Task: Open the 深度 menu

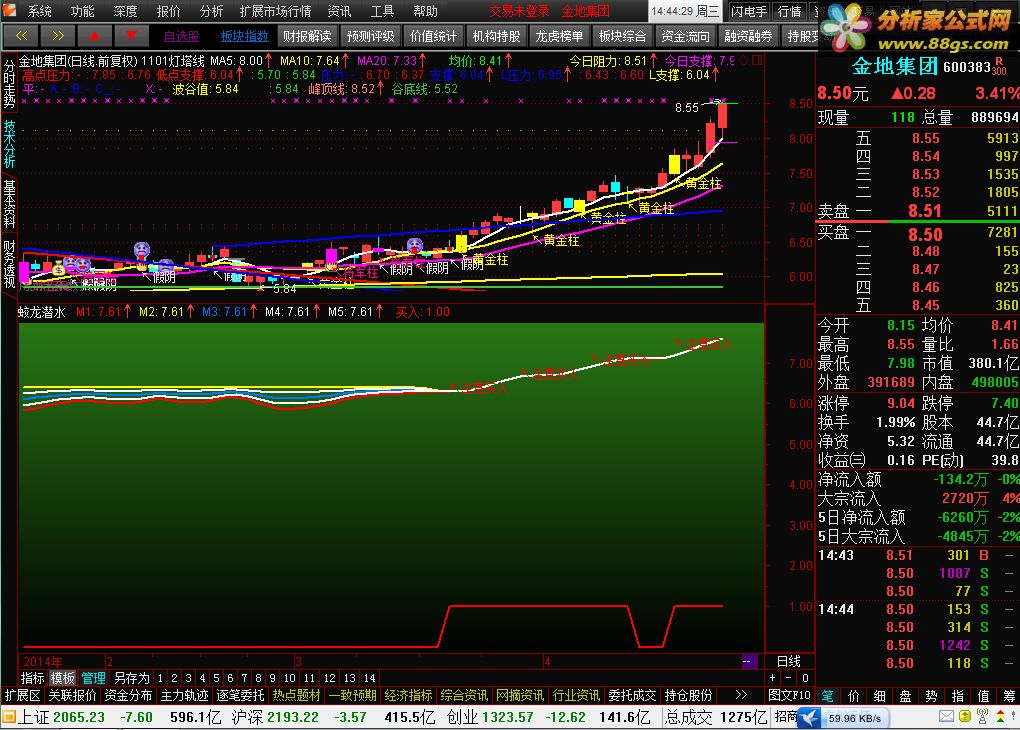Action: tap(126, 11)
